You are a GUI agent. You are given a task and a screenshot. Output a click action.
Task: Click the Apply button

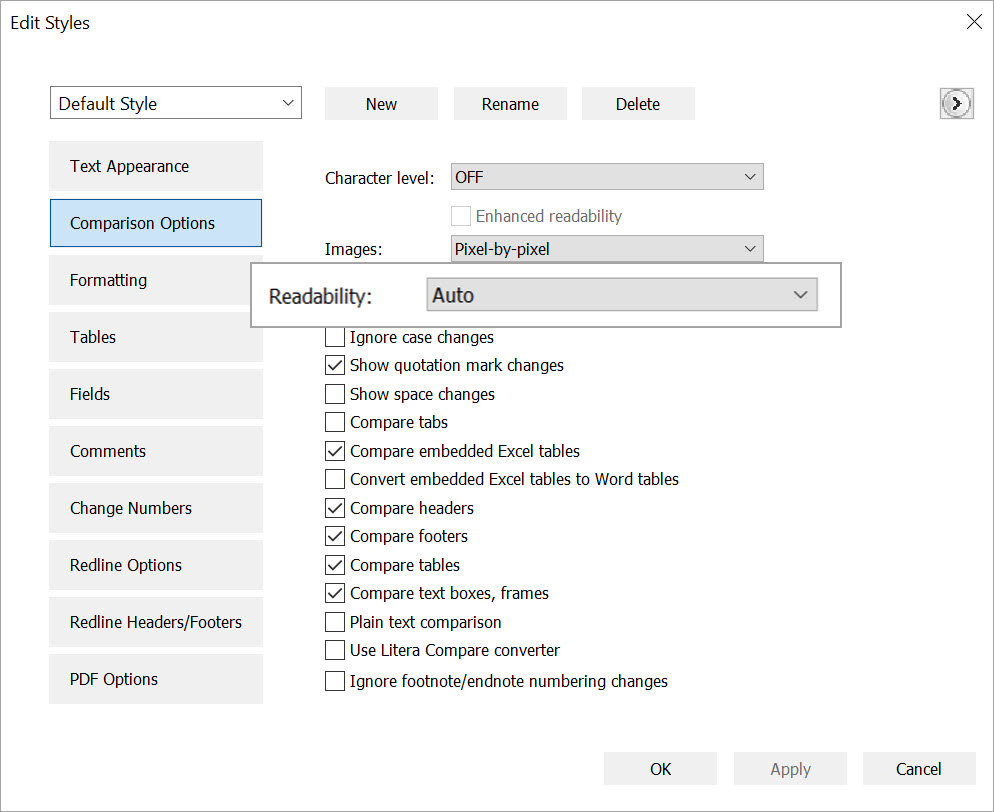[791, 769]
